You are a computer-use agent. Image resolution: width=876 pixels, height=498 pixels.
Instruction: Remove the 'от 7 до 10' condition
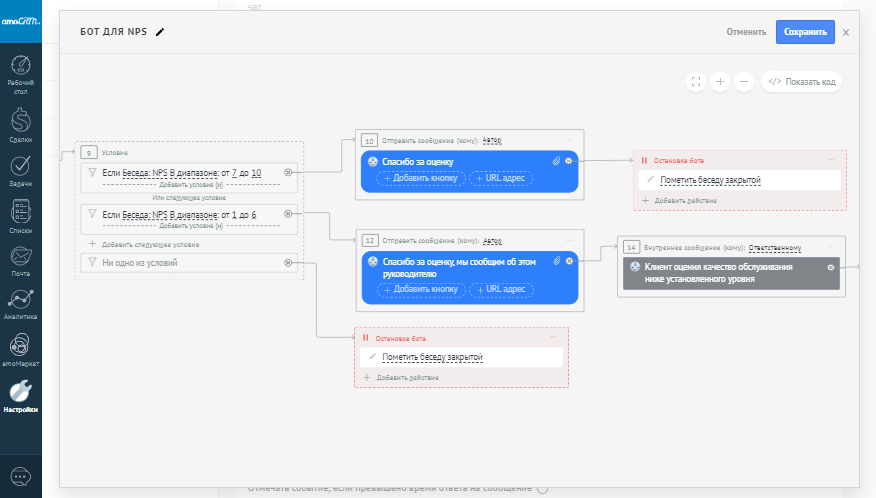pyautogui.click(x=288, y=173)
